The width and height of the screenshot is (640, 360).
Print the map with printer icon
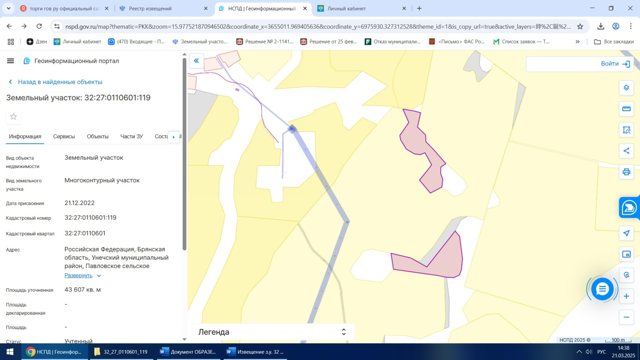pyautogui.click(x=626, y=172)
